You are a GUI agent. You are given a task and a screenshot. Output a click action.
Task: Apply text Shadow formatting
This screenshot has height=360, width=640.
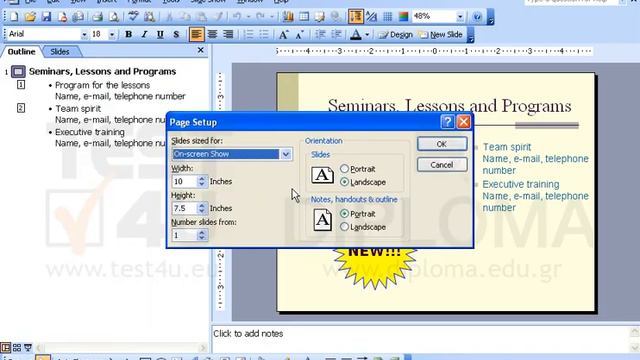pyautogui.click(x=176, y=34)
